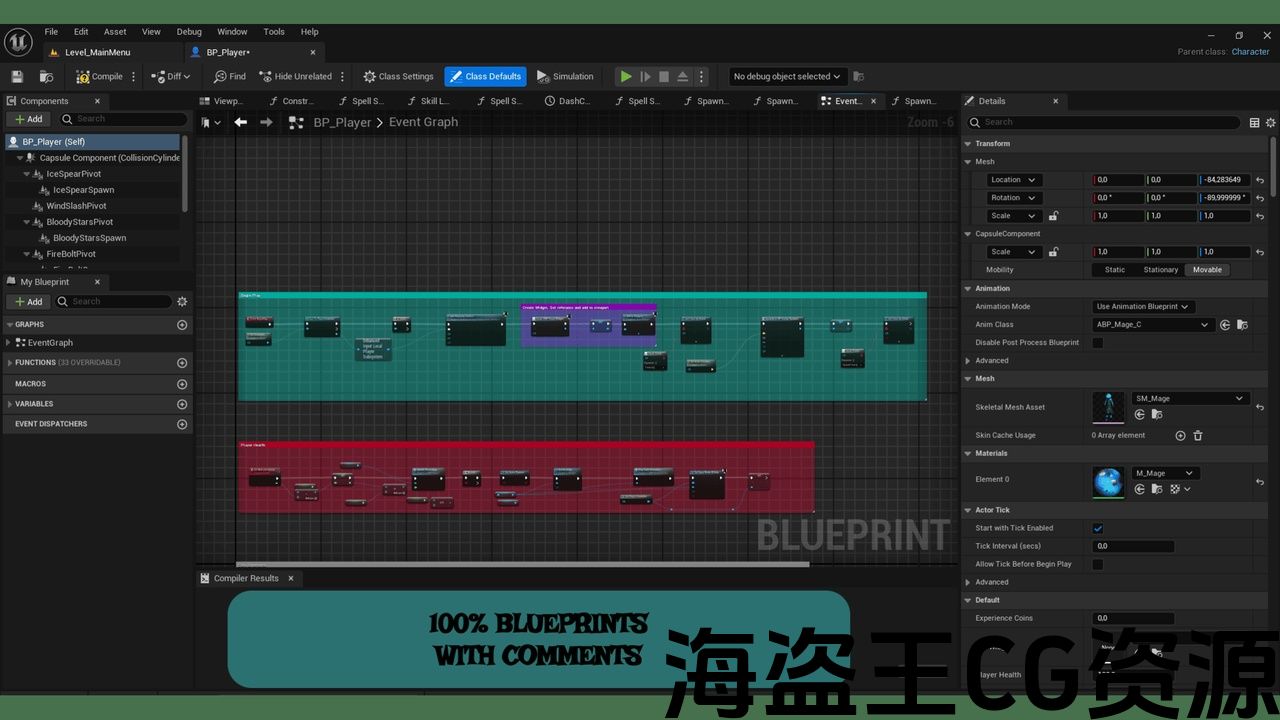Switch to the Level_MainMenu tab
The width and height of the screenshot is (1280, 720).
[x=97, y=52]
